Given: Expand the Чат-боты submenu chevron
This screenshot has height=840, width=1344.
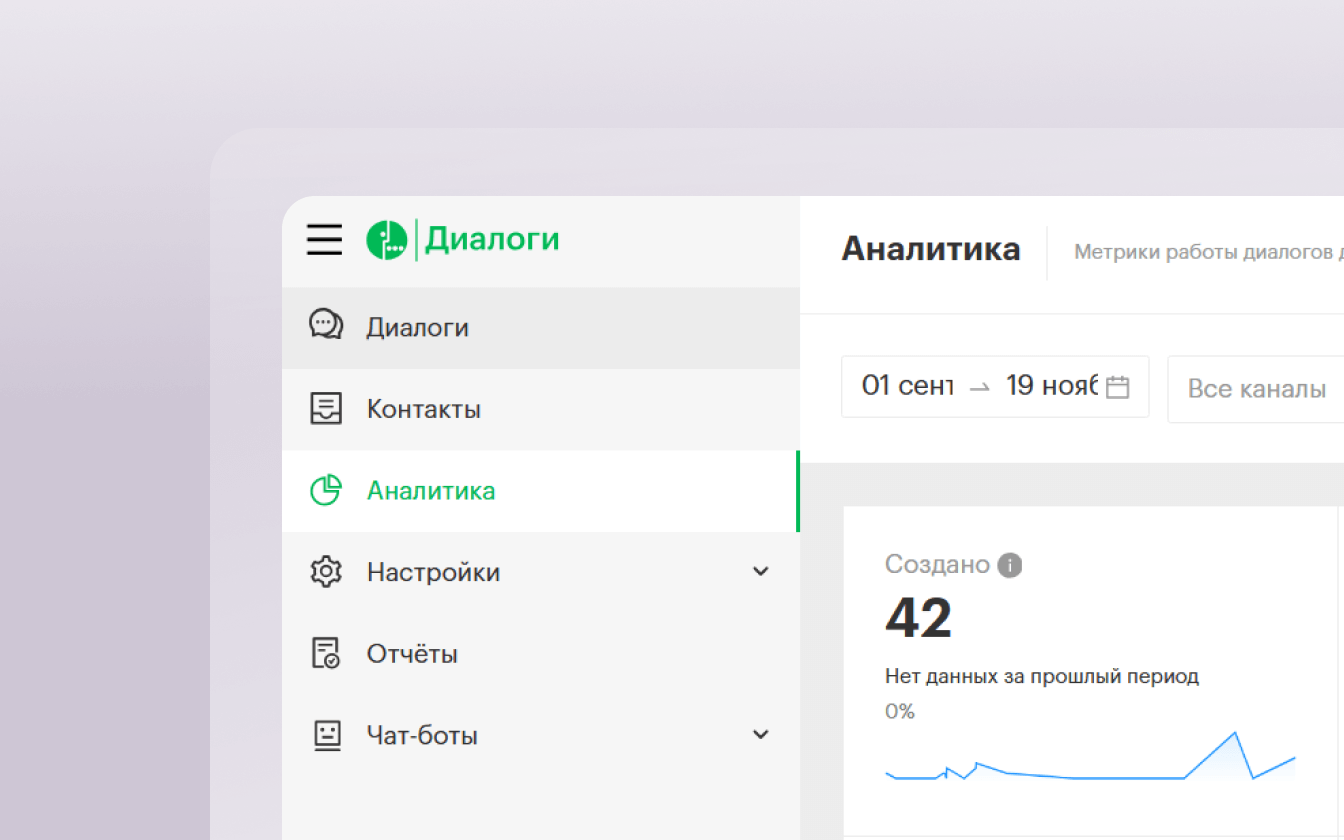Looking at the screenshot, I should pyautogui.click(x=760, y=735).
